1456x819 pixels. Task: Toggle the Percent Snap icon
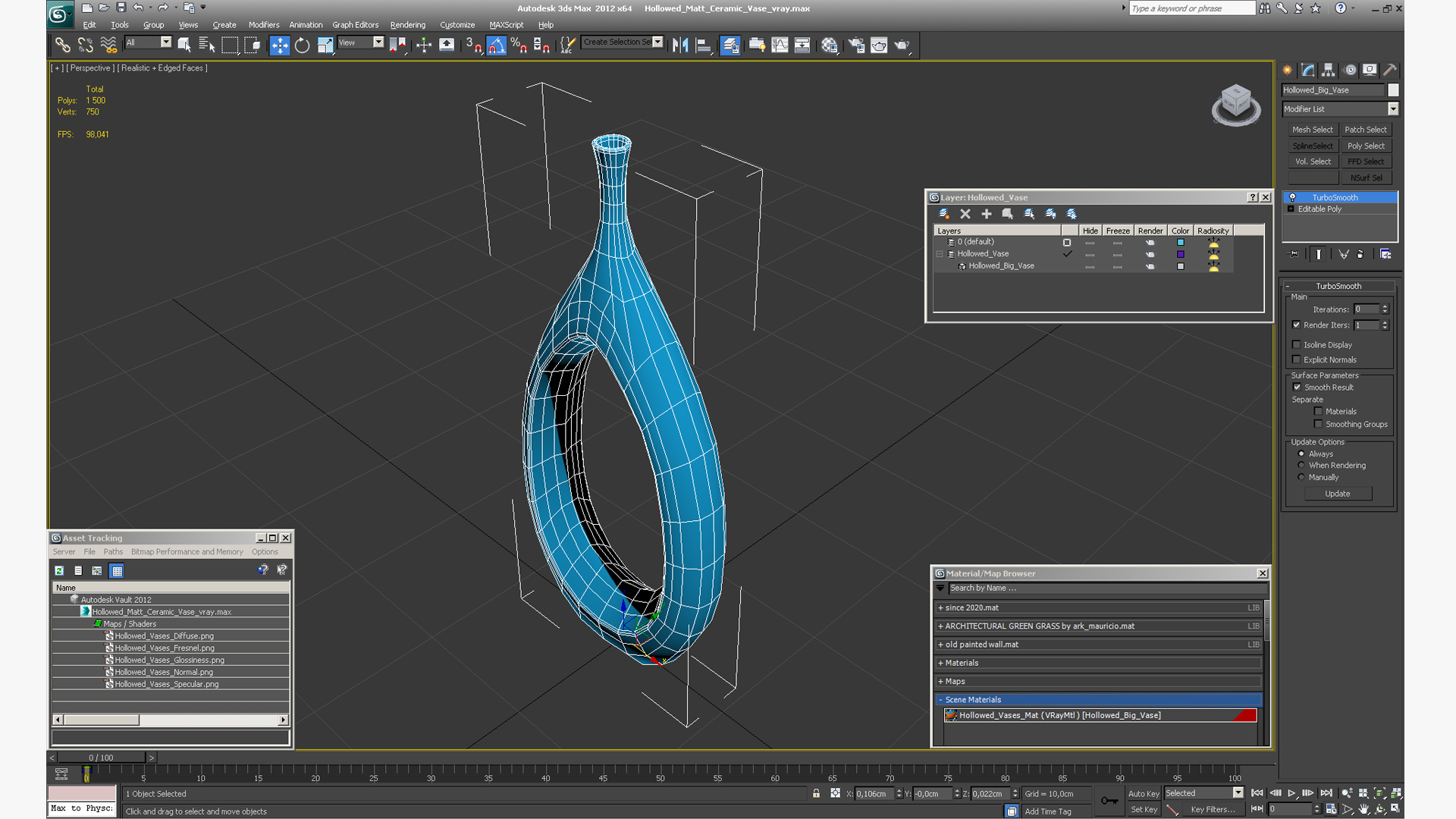pos(519,45)
